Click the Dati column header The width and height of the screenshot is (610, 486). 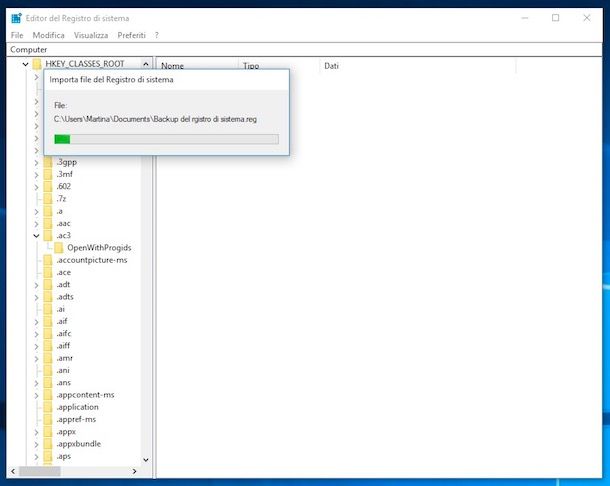pyautogui.click(x=331, y=66)
